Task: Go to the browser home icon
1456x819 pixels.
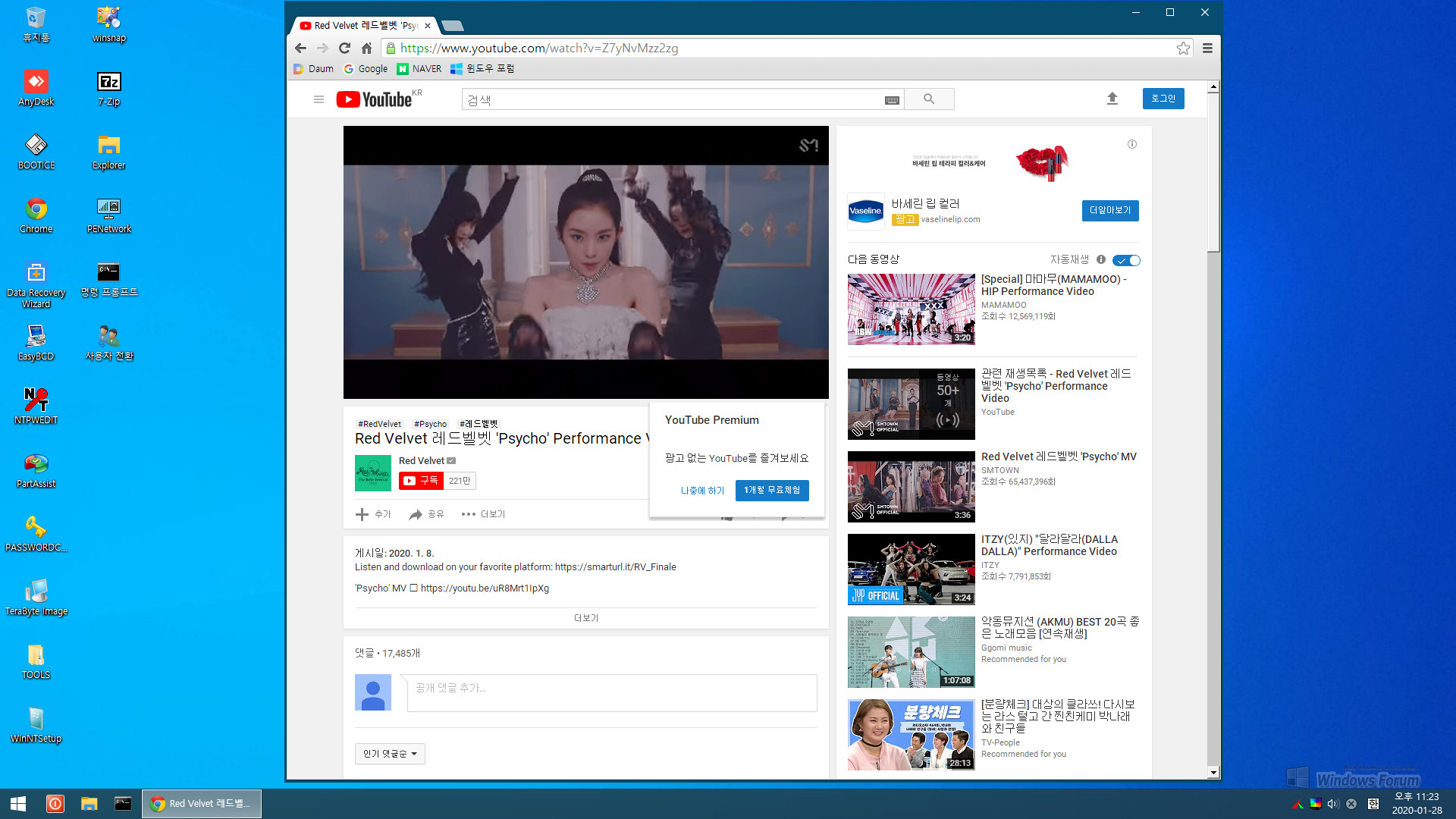Action: tap(366, 48)
